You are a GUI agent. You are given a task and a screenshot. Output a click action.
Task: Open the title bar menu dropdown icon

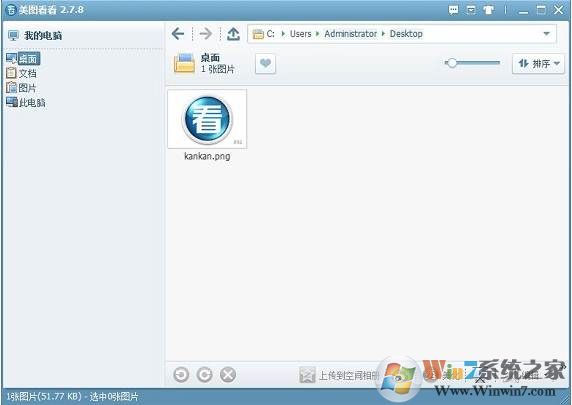click(471, 10)
